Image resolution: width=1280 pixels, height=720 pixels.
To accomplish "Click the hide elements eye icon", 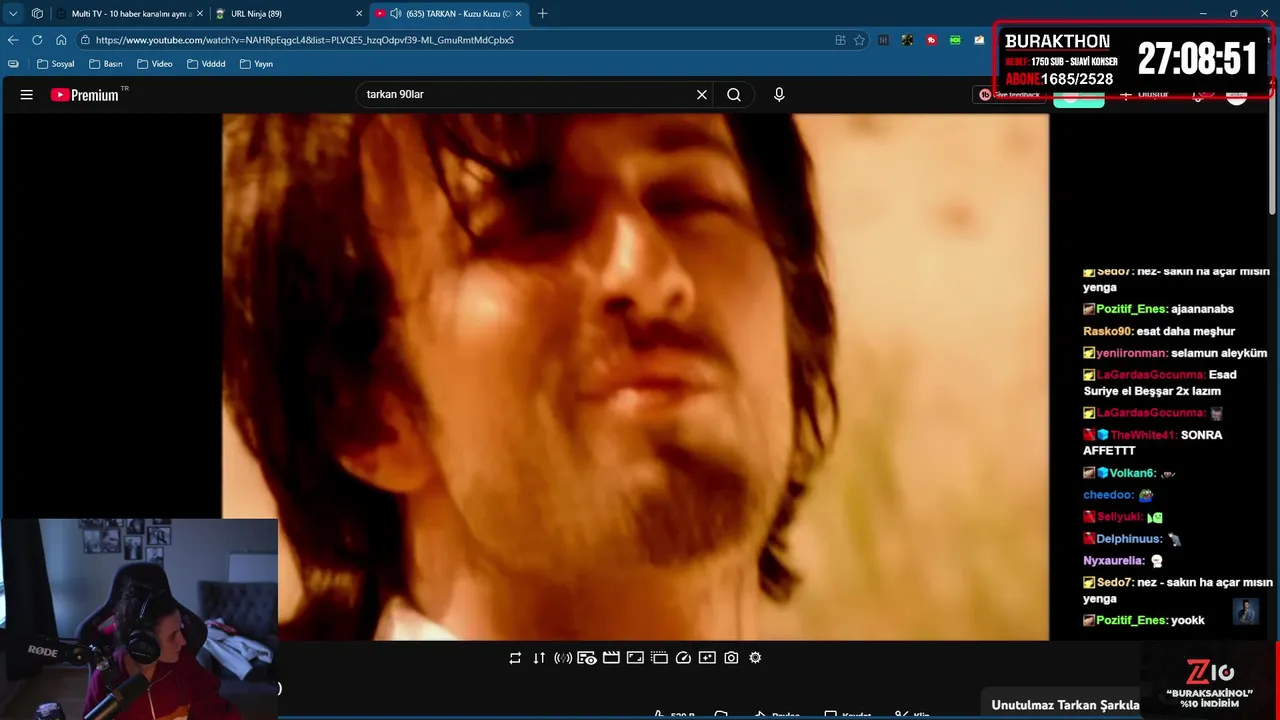I will [587, 658].
